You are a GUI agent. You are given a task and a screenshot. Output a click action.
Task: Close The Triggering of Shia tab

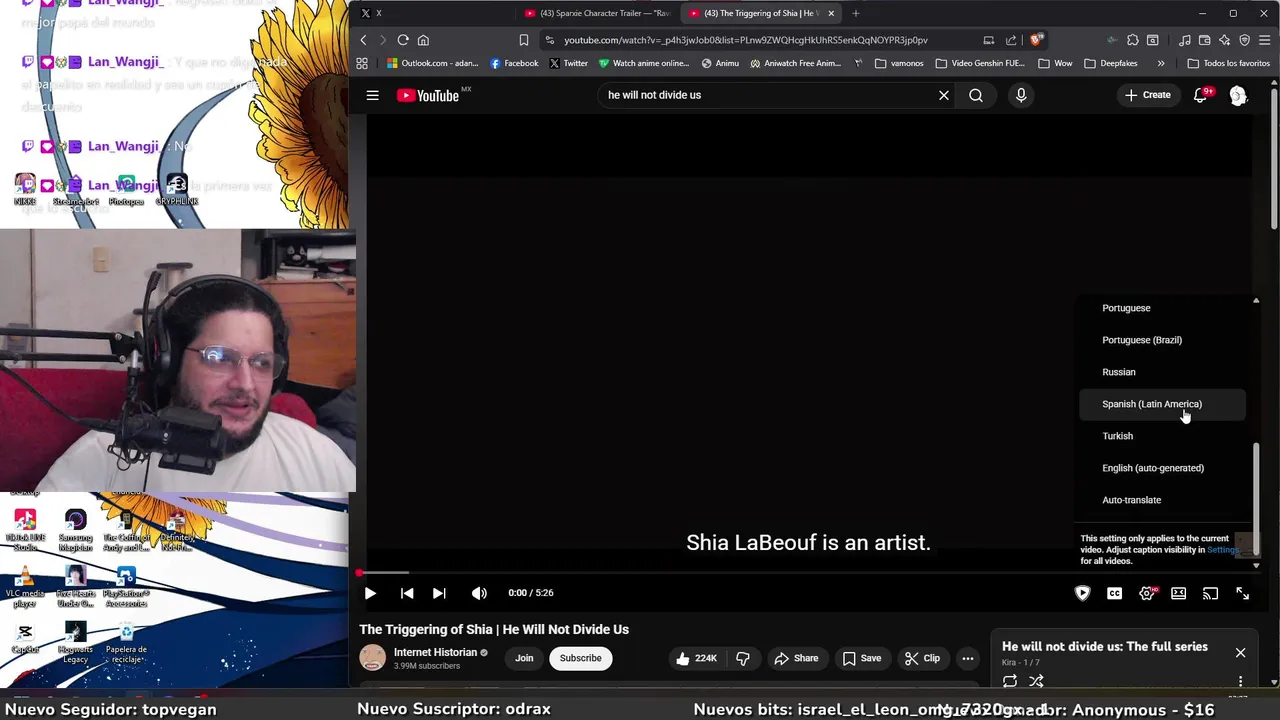(830, 13)
